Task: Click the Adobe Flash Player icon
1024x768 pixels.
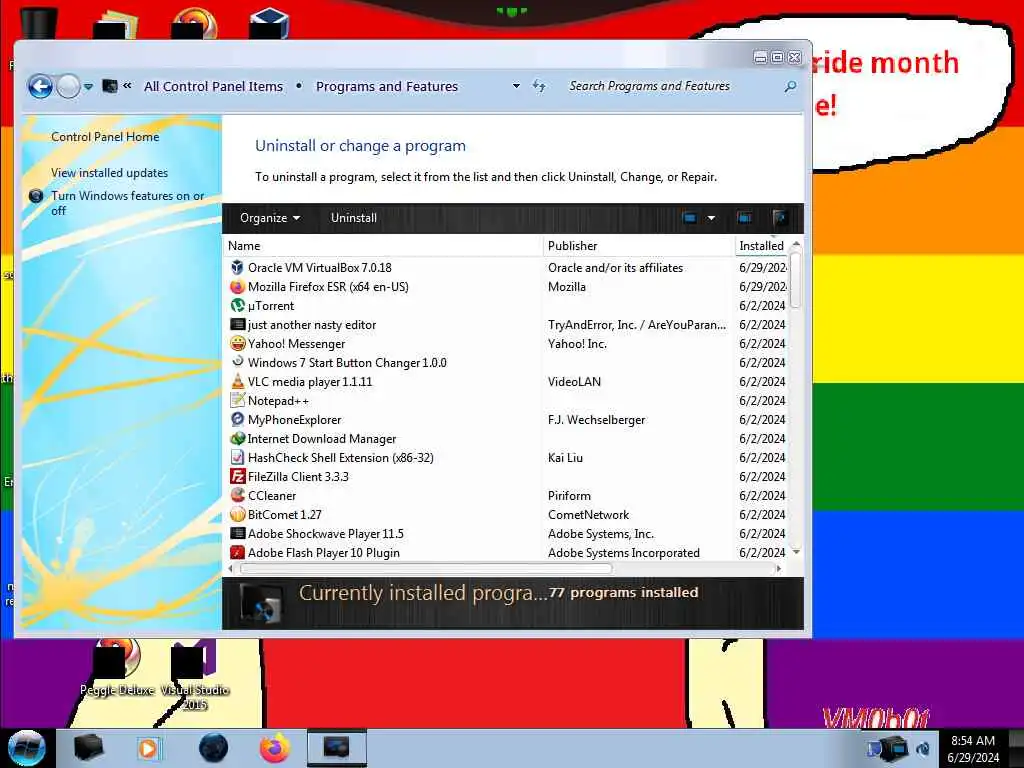Action: [237, 552]
